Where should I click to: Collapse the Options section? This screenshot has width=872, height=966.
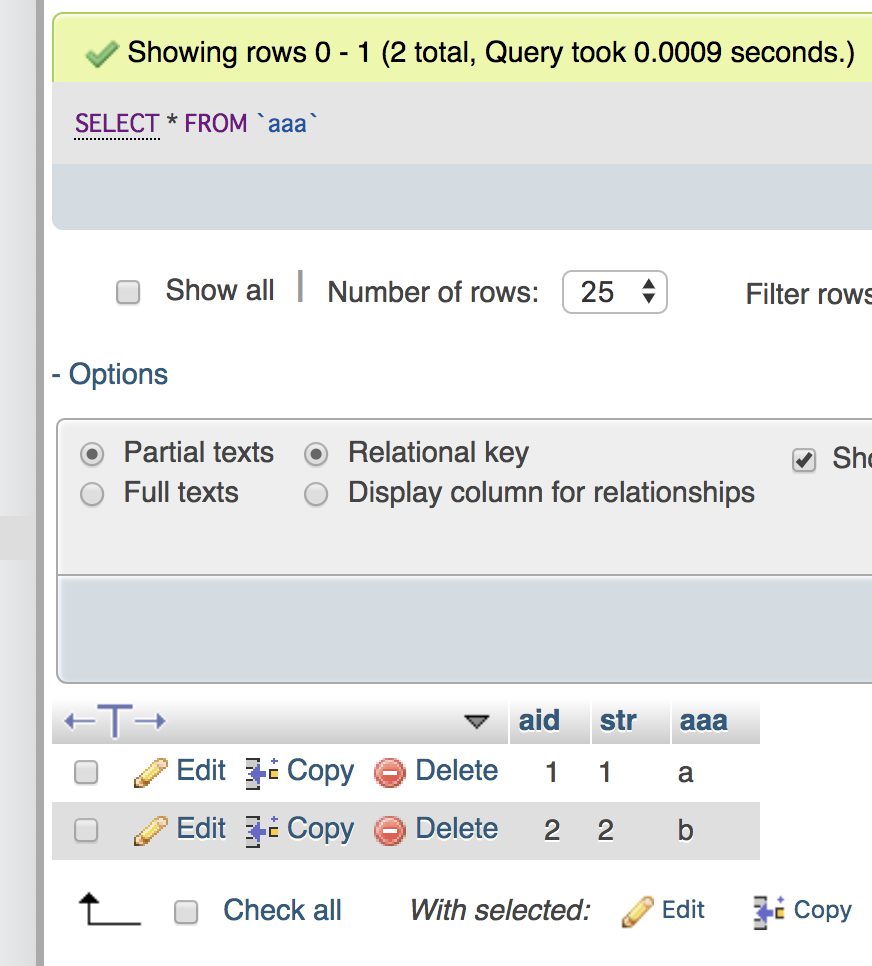coord(110,375)
